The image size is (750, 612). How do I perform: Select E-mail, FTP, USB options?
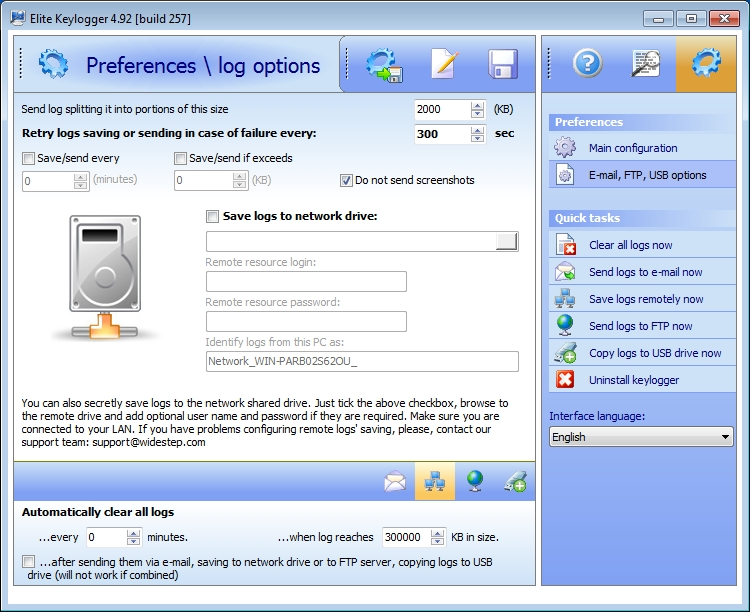click(x=647, y=175)
